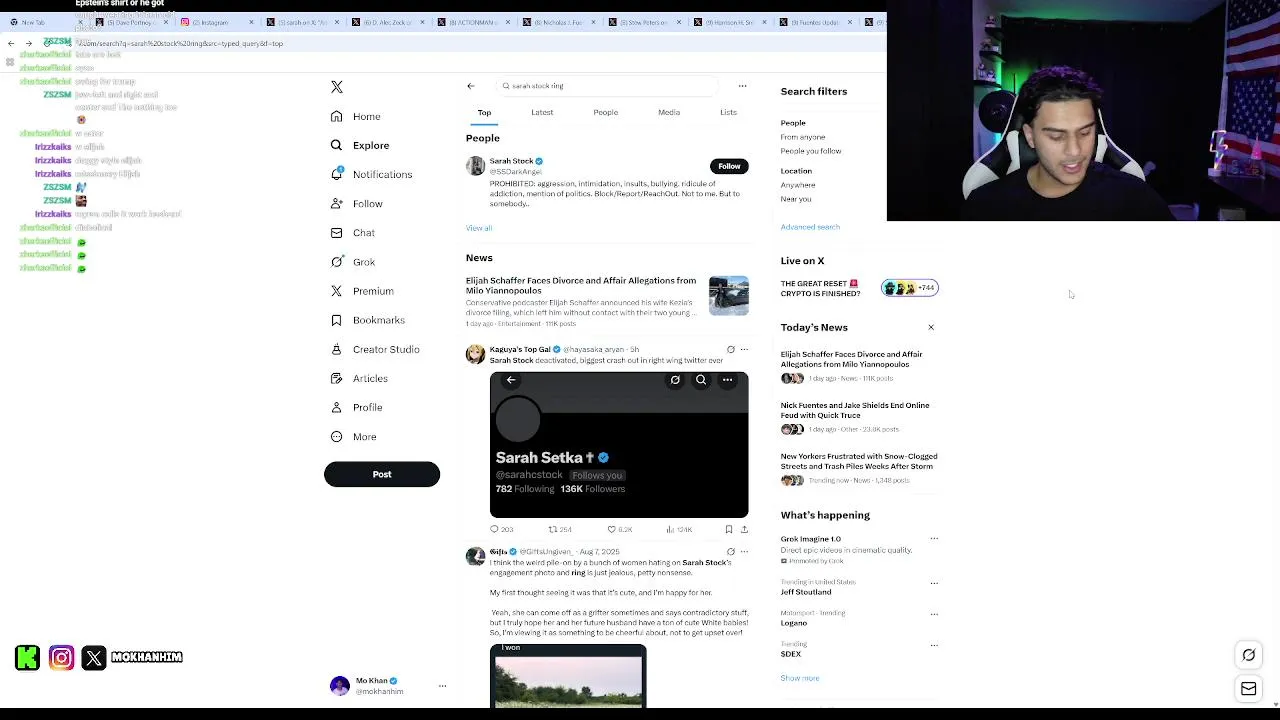Viewport: 1280px width, 720px height.
Task: Open Profile in the sidebar
Action: (357, 407)
